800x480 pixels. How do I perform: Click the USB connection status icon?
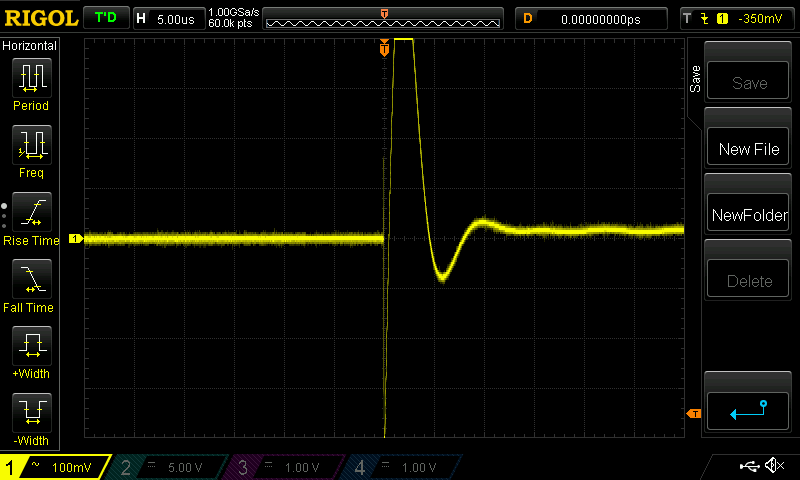coord(749,466)
